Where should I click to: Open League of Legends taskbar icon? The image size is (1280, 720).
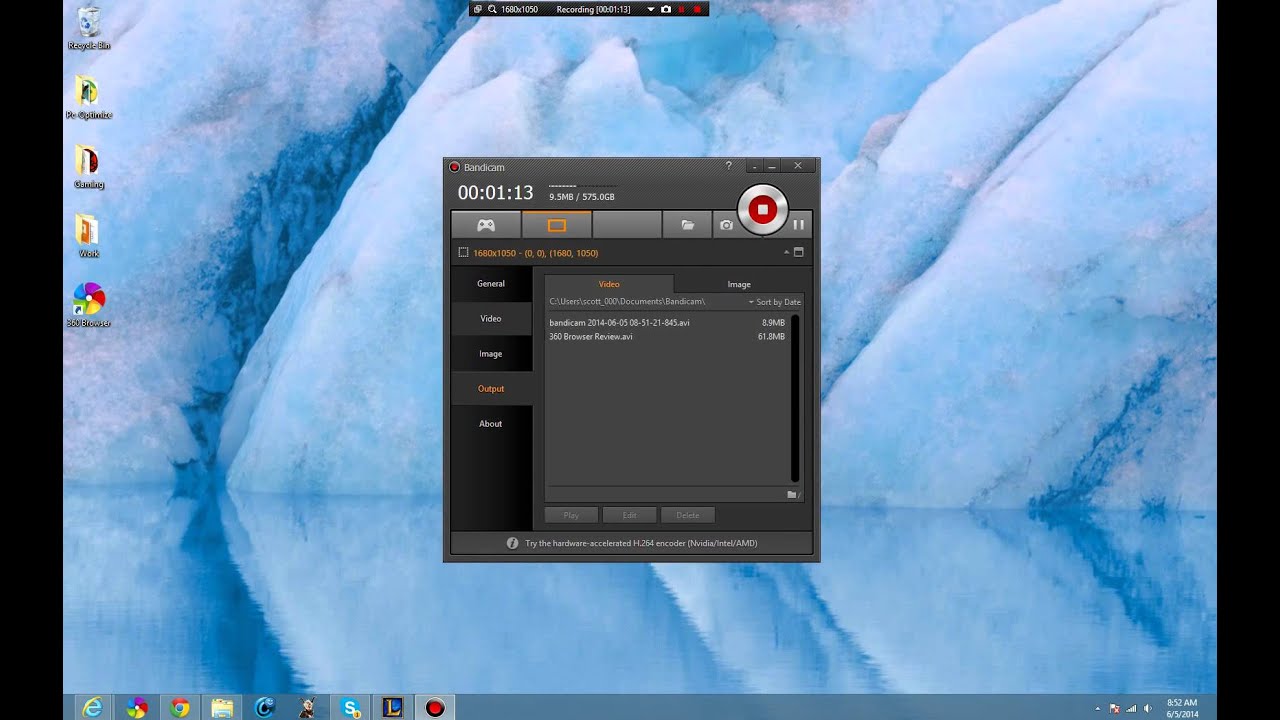point(392,708)
